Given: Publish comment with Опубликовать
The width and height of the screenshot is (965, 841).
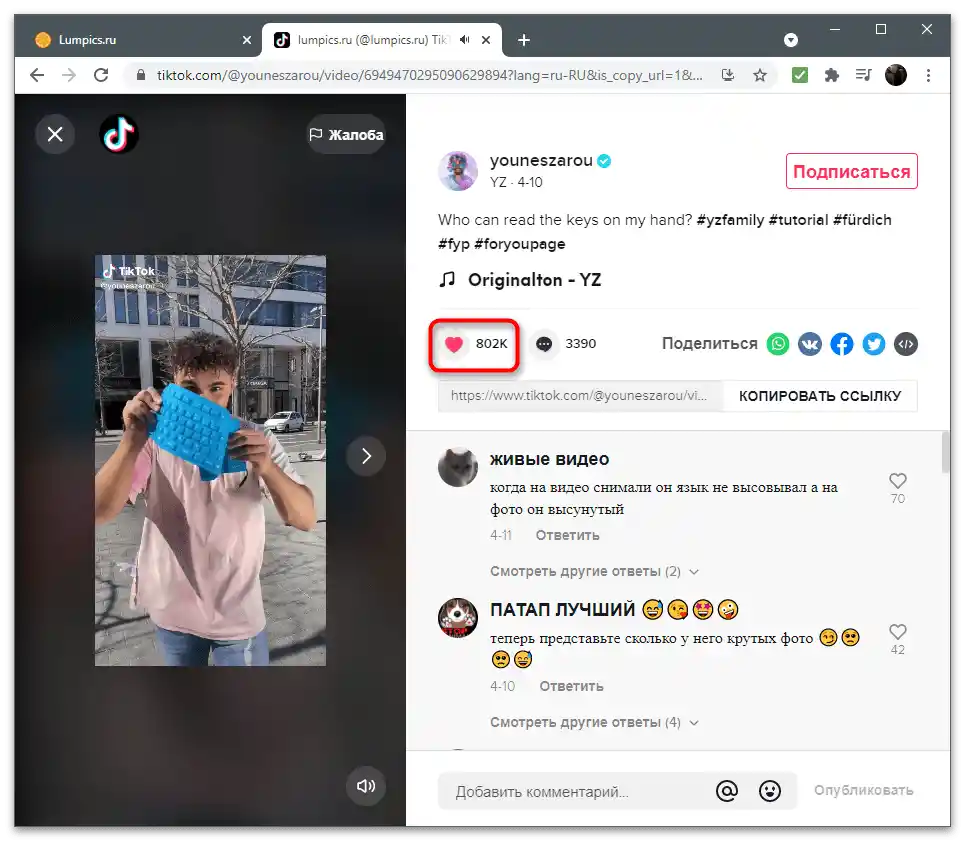Looking at the screenshot, I should (x=863, y=791).
